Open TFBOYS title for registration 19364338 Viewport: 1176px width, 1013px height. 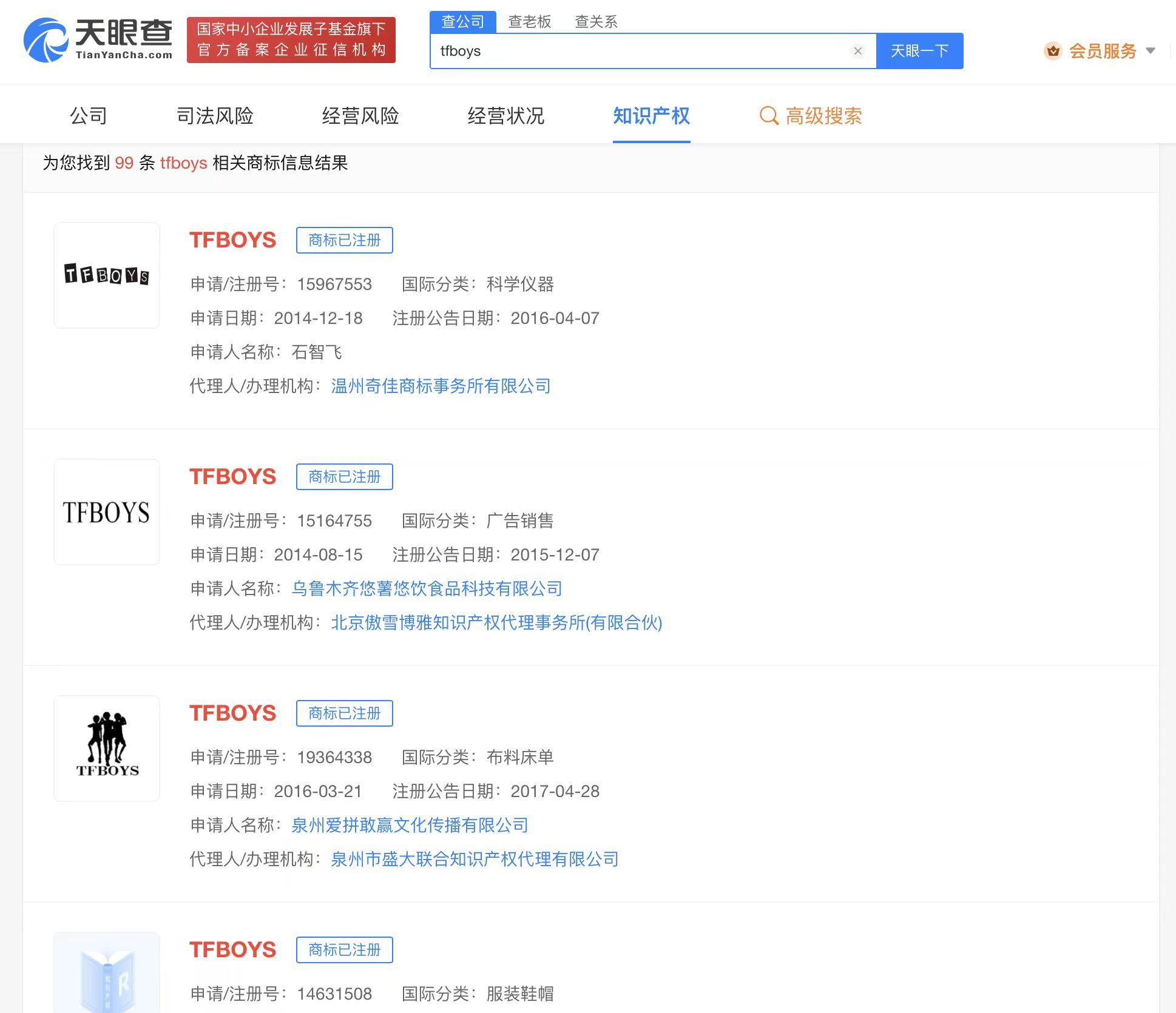coord(233,713)
